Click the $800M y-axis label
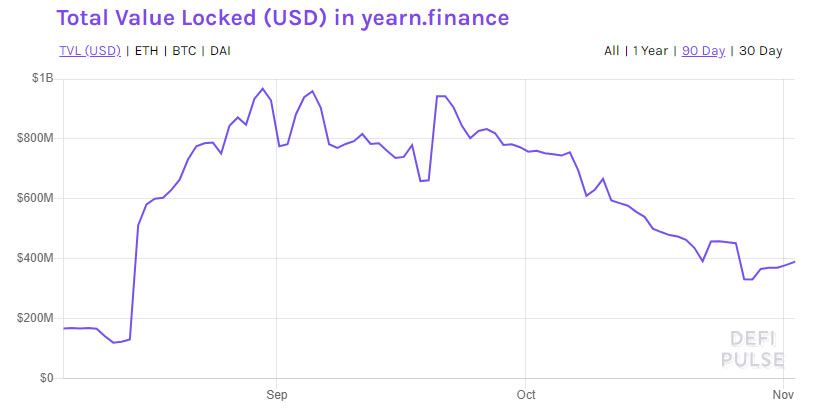 [35, 138]
